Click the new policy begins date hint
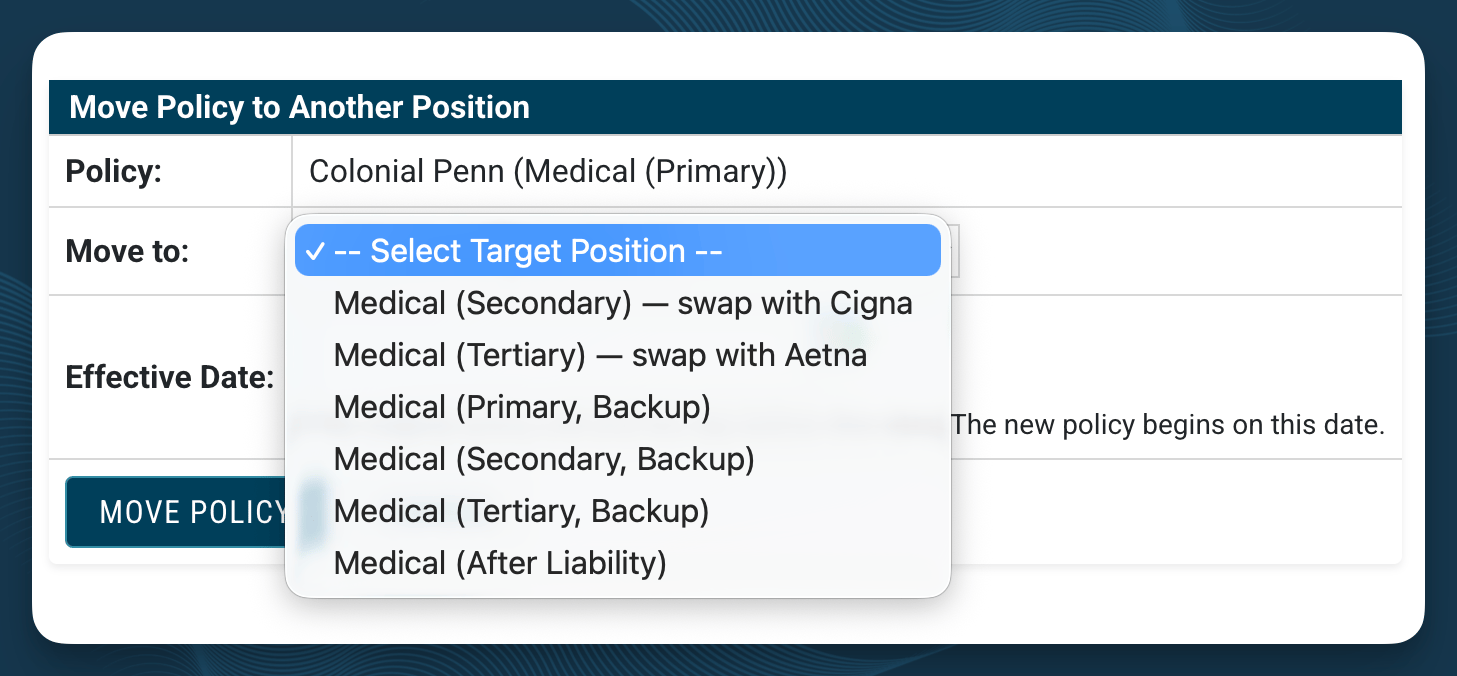The height and width of the screenshot is (676, 1457). click(x=1168, y=424)
